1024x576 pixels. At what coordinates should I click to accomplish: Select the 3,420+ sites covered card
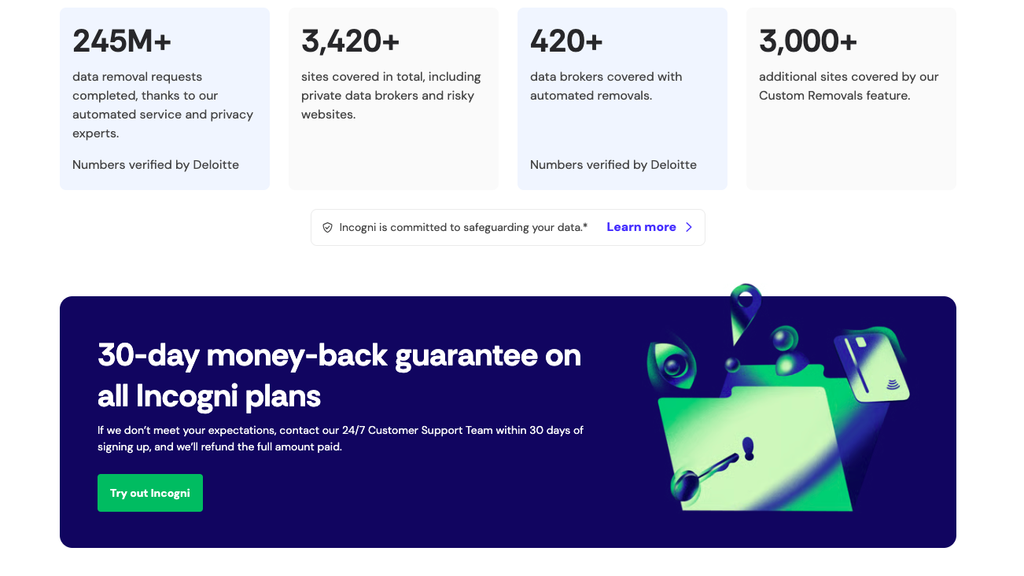(393, 99)
